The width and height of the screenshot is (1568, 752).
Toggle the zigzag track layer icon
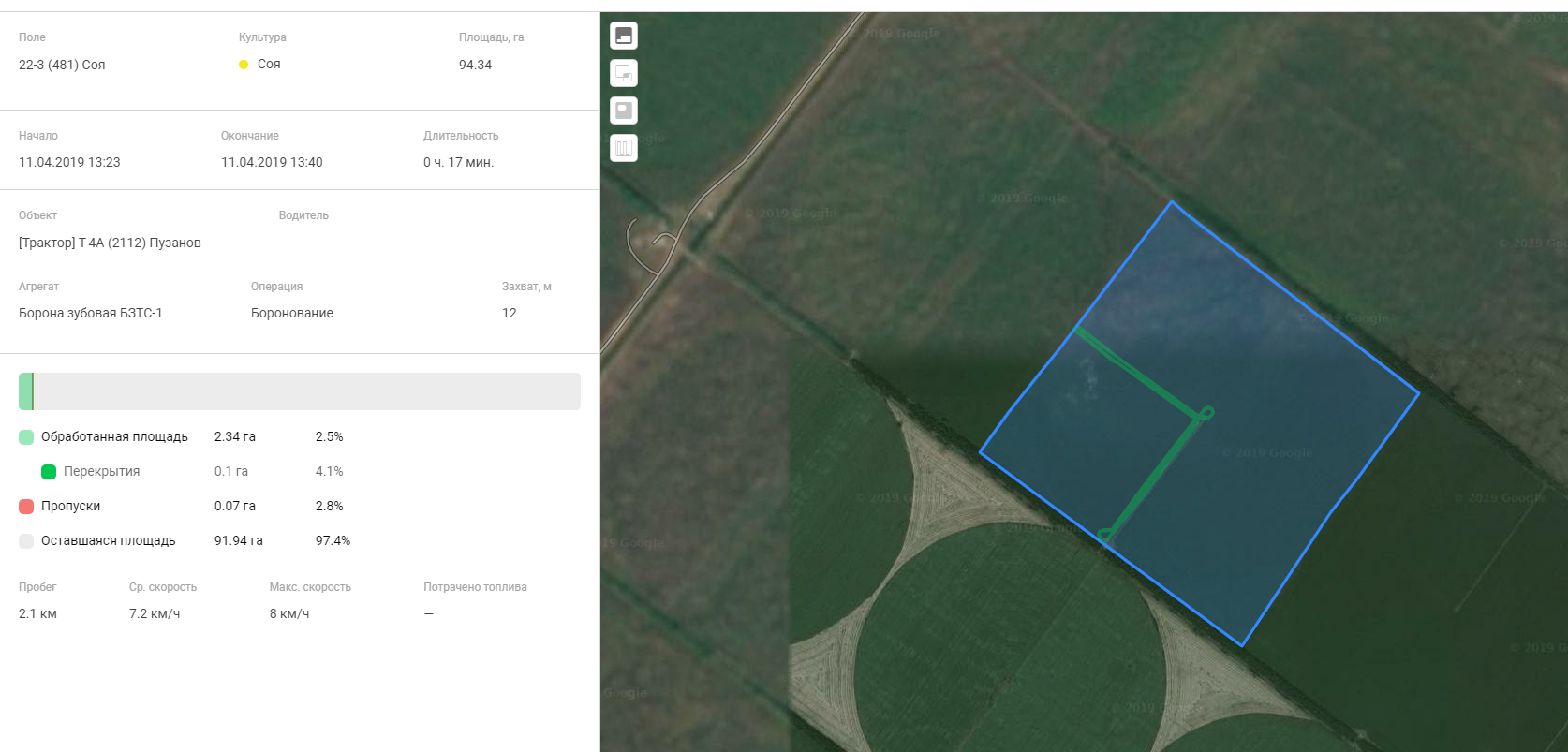624,148
